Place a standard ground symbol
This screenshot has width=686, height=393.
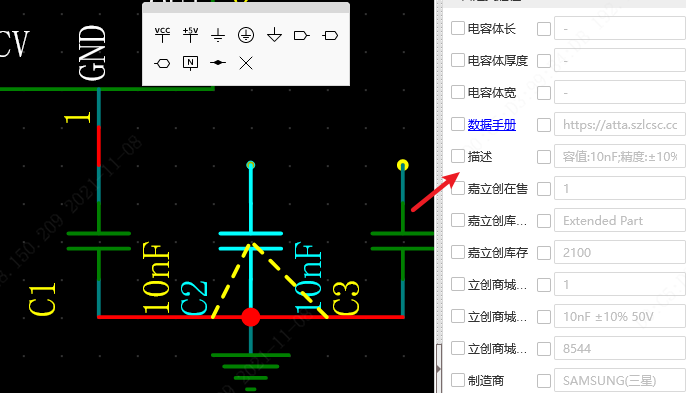218,35
